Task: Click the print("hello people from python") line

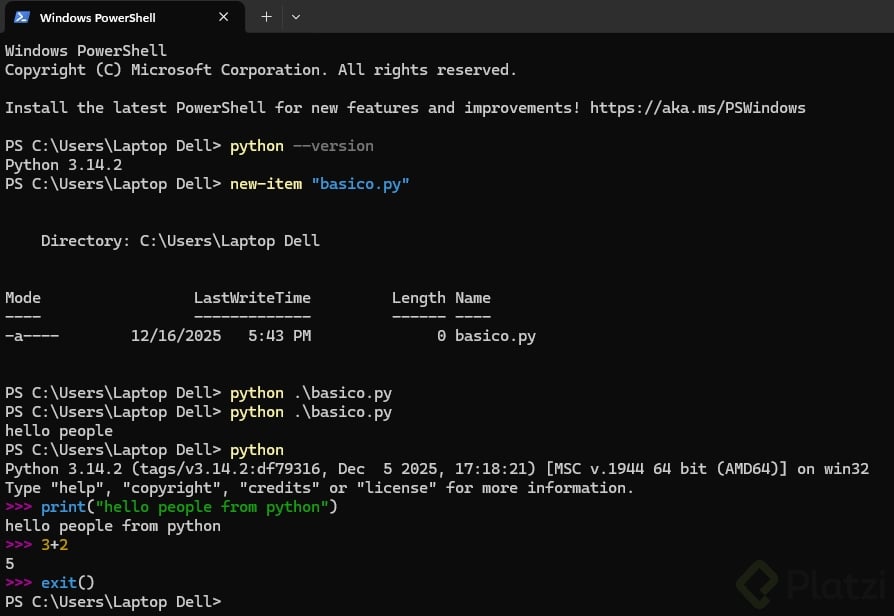Action: 189,507
